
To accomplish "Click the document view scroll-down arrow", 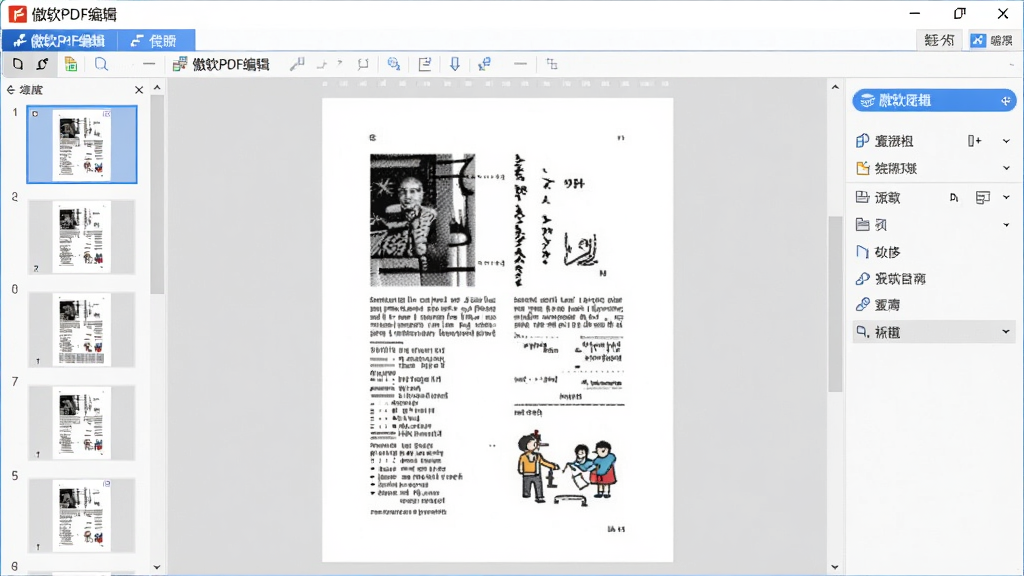I will pos(835,567).
